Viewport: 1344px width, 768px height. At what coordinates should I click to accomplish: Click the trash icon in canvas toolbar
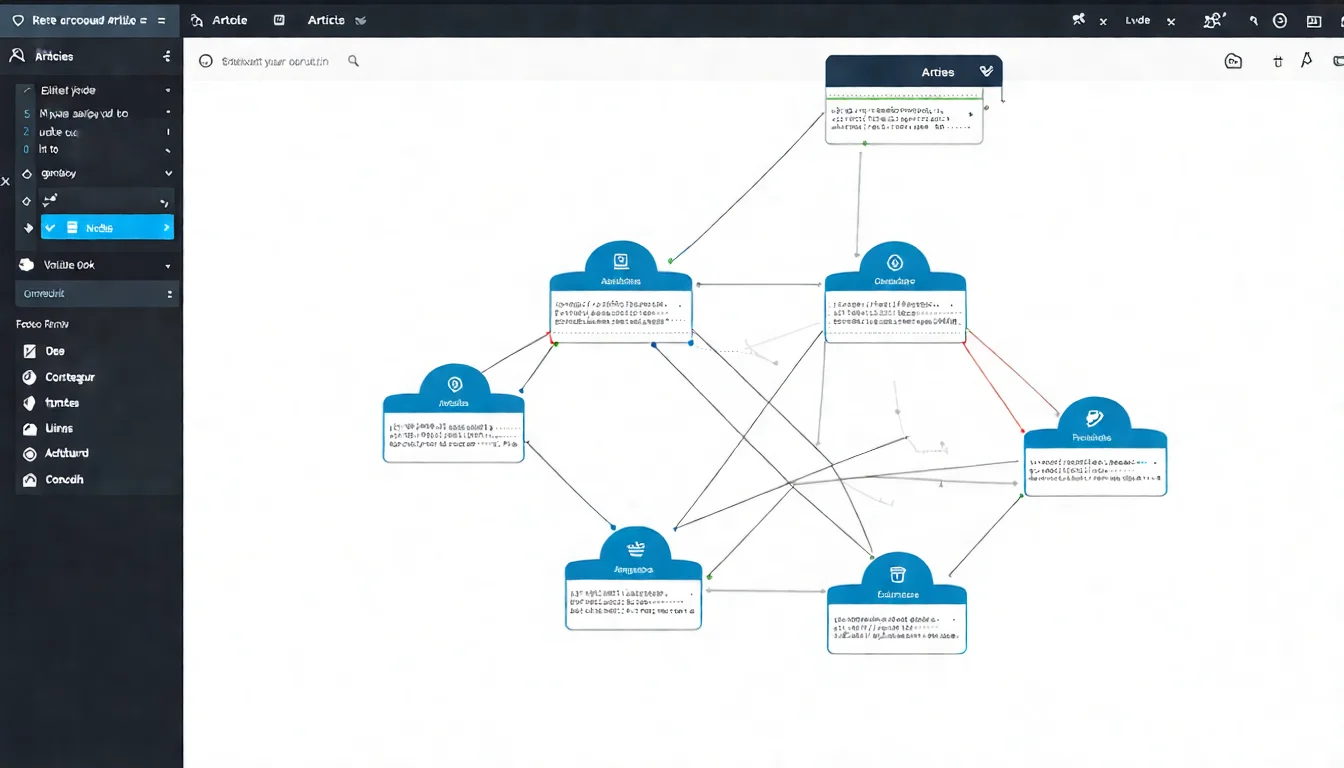point(1277,61)
